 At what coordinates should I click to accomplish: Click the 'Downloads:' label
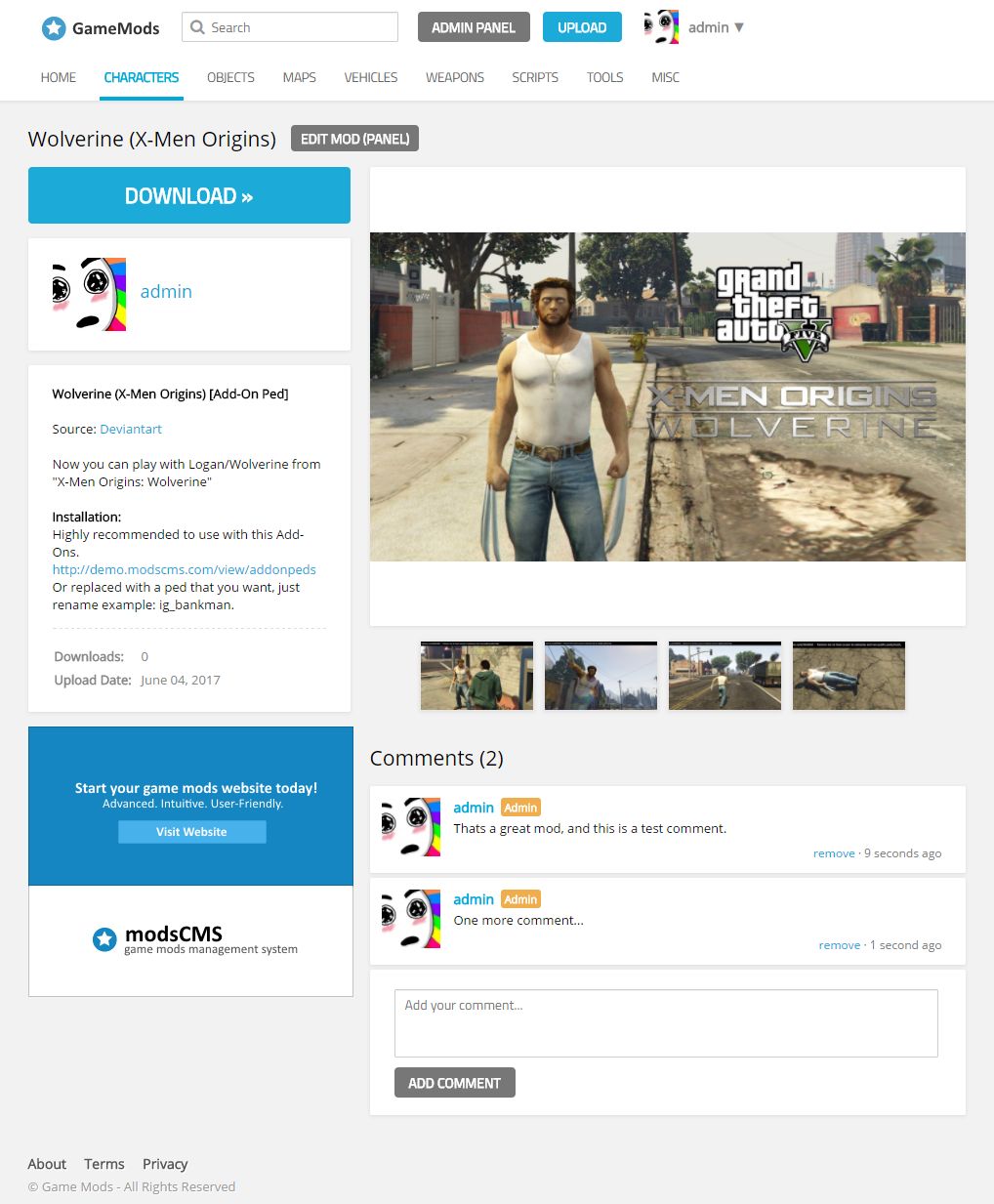89,657
